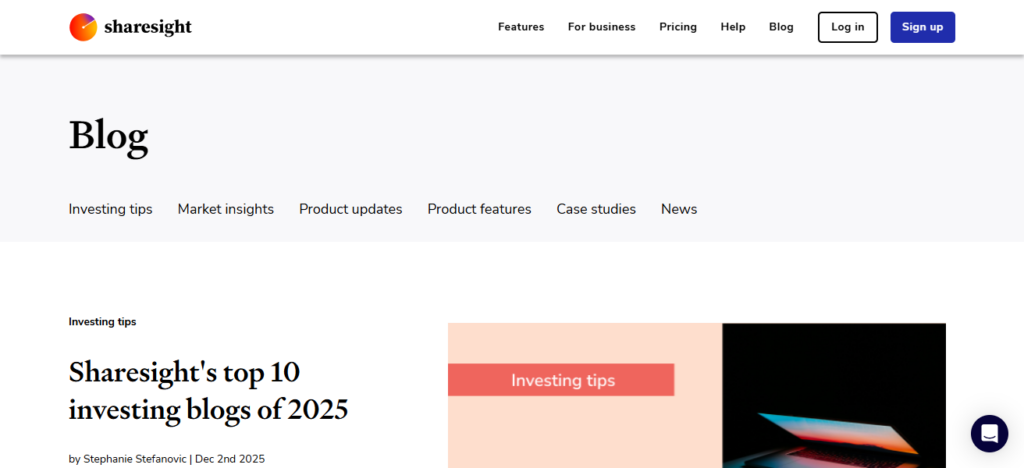Click the byline Stephanie Stefanovic | Dec 2nd 2025
1024x468 pixels.
[x=167, y=459]
